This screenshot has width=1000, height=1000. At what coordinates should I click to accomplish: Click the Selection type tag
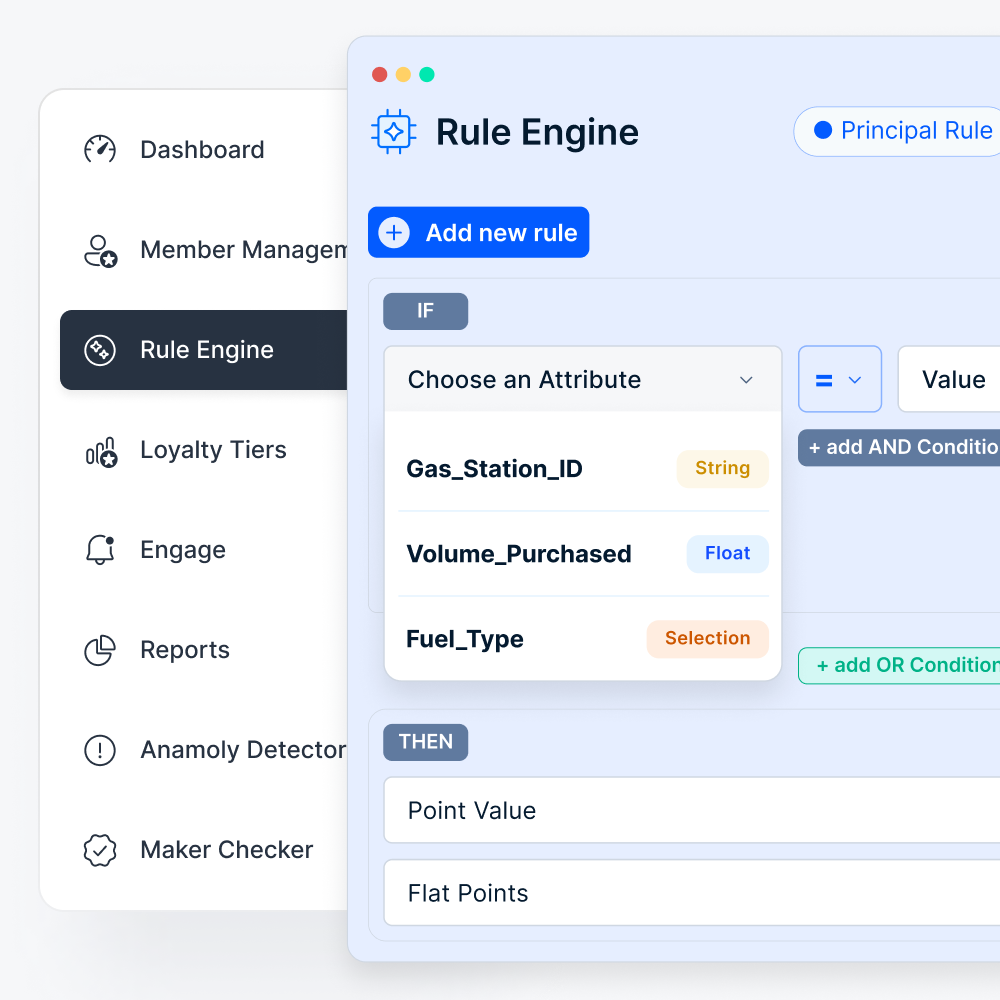point(708,638)
